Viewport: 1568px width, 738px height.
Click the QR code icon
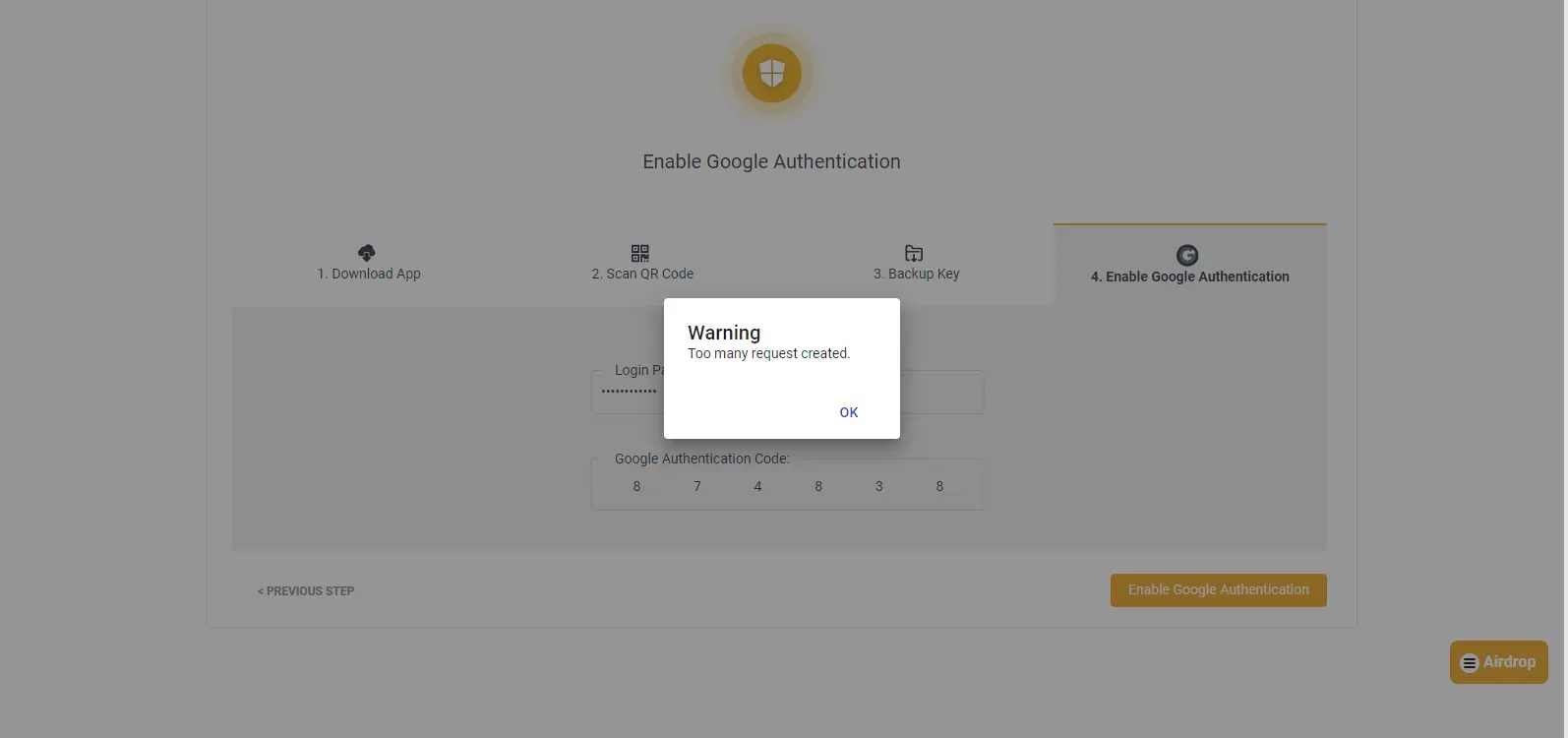pos(640,253)
